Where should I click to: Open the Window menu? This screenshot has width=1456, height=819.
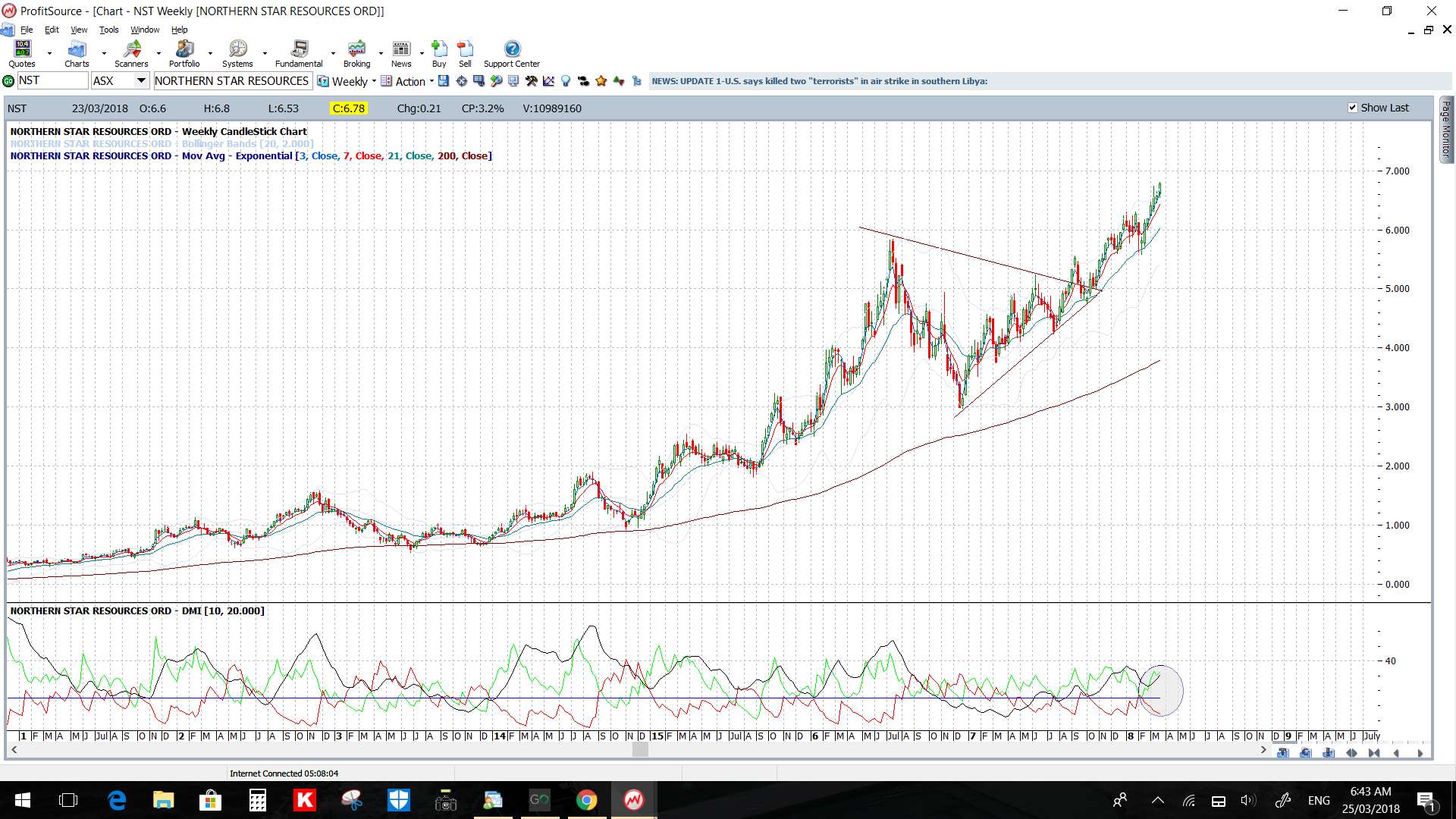point(145,30)
